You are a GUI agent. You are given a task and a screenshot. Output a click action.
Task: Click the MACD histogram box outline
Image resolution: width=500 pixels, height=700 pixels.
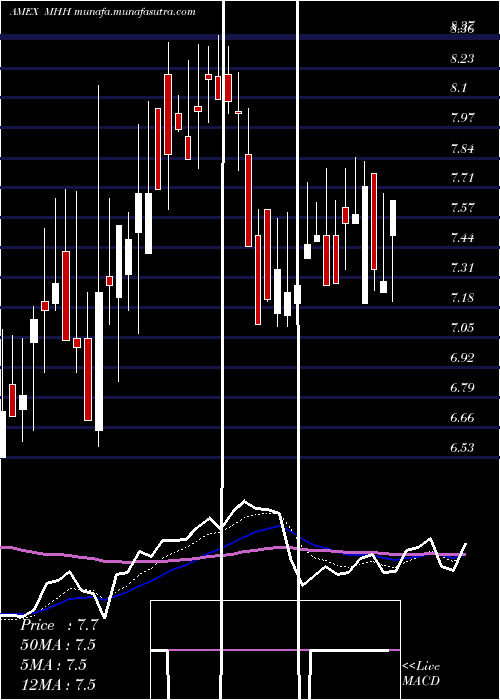coord(275,650)
